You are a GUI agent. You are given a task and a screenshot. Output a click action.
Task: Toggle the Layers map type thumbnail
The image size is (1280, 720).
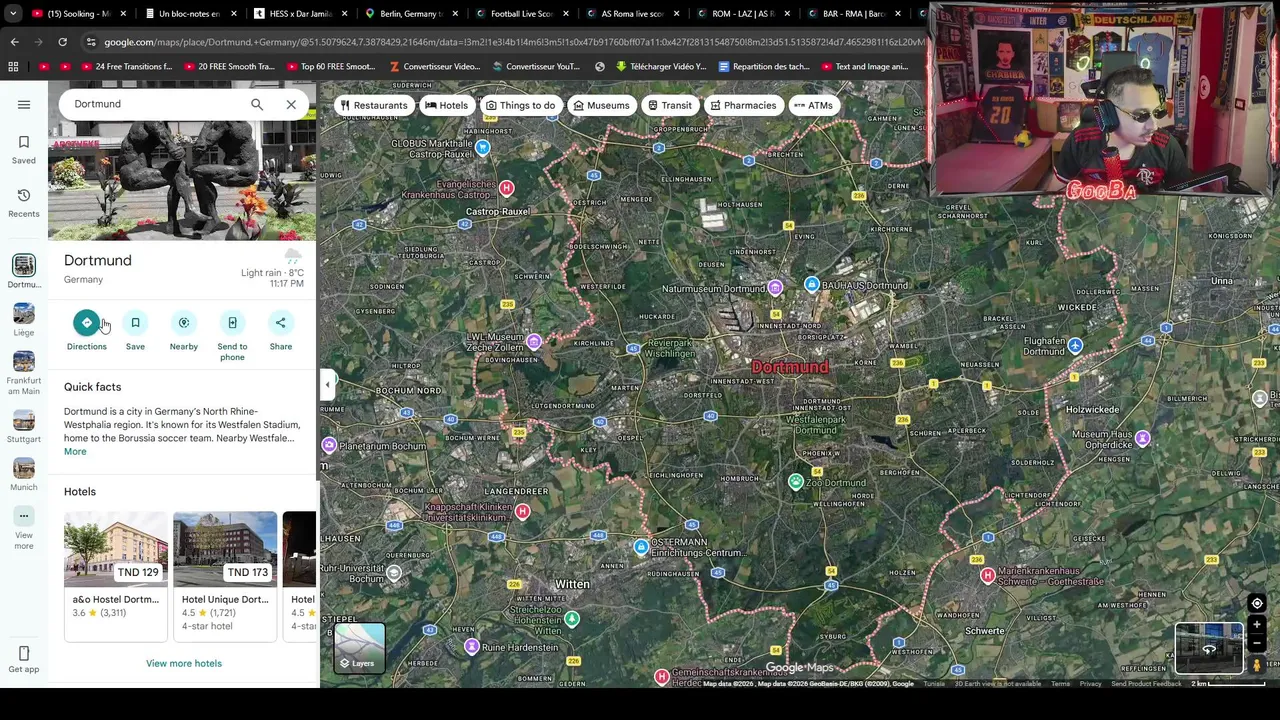[360, 648]
